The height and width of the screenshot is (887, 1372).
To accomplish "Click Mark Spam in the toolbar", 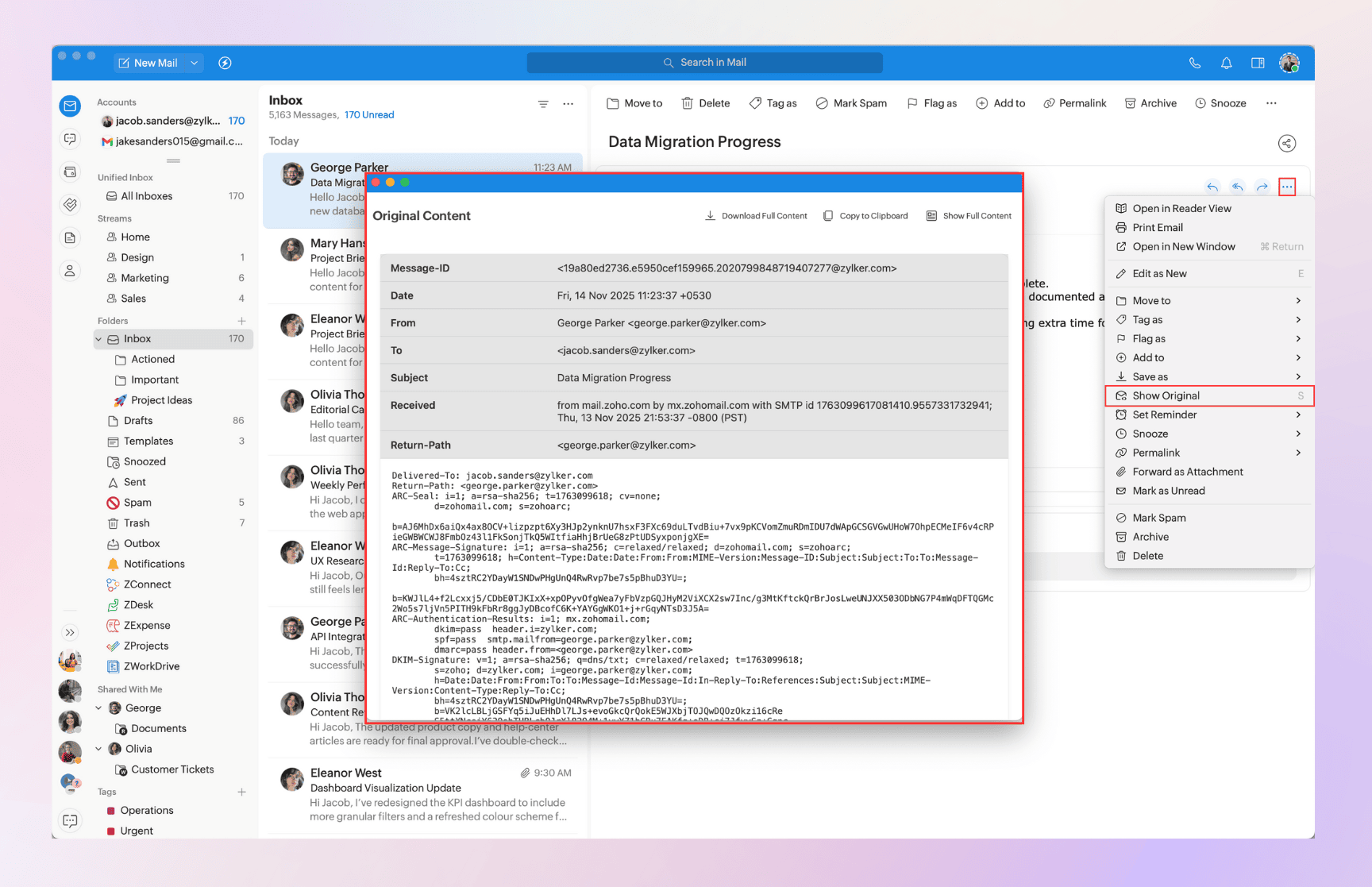I will point(851,103).
